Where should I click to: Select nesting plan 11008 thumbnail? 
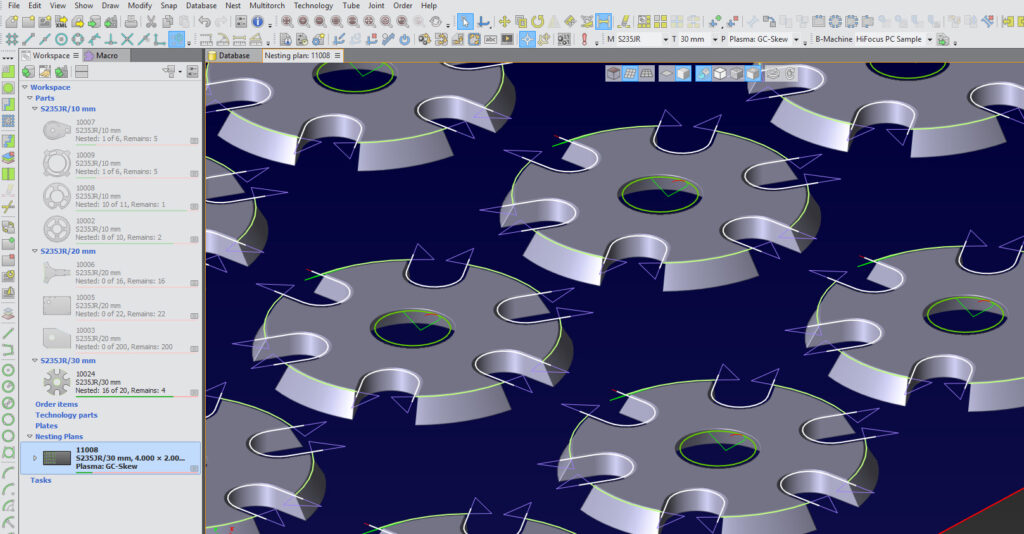(x=57, y=458)
